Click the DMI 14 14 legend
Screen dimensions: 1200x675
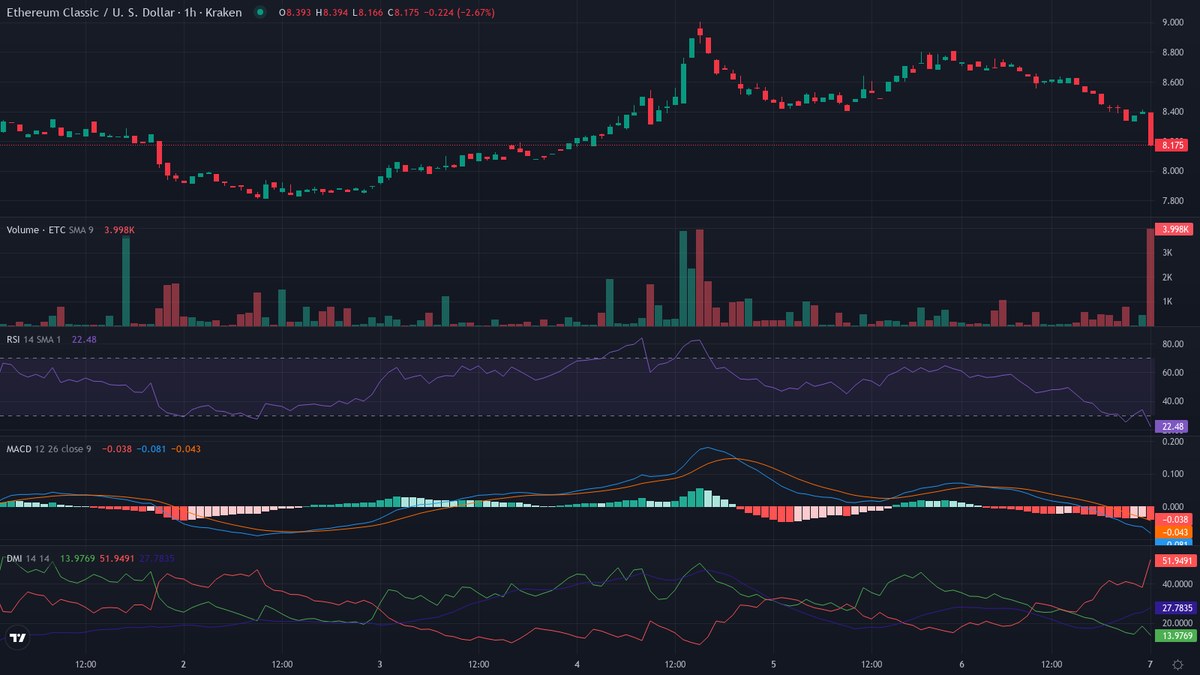(28, 558)
